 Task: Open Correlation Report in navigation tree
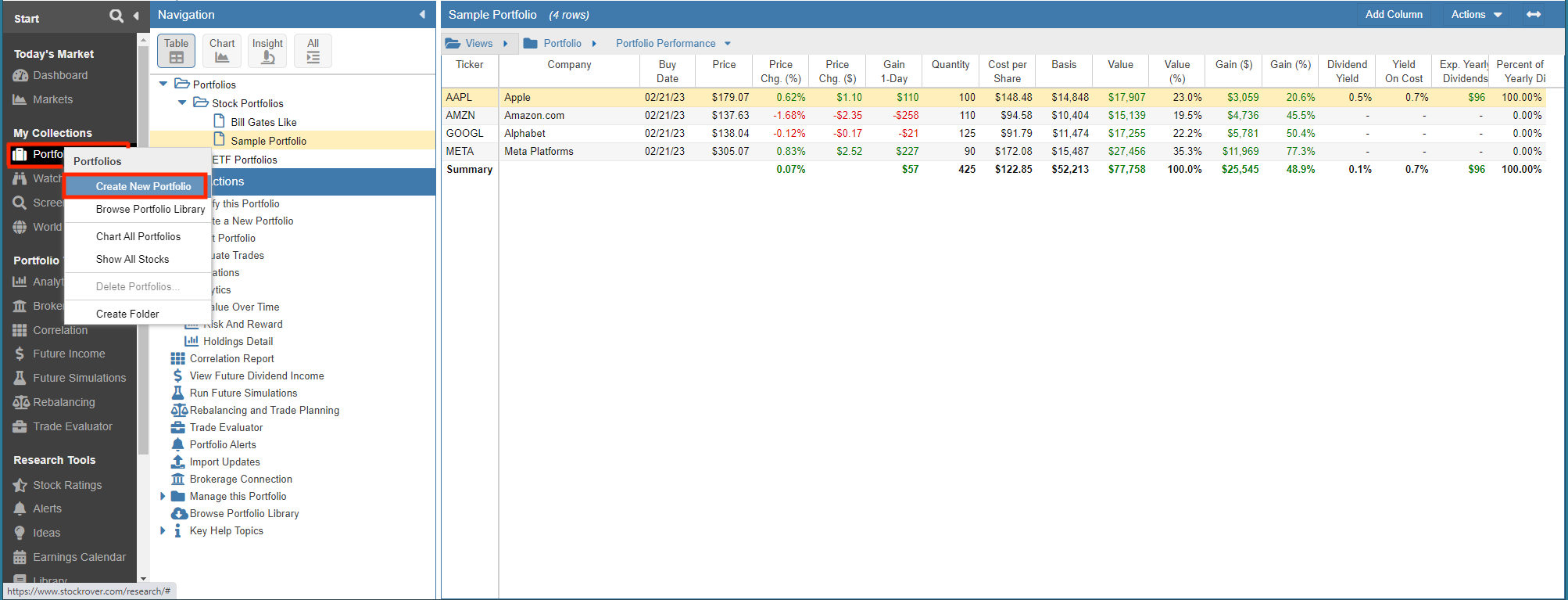click(x=231, y=358)
